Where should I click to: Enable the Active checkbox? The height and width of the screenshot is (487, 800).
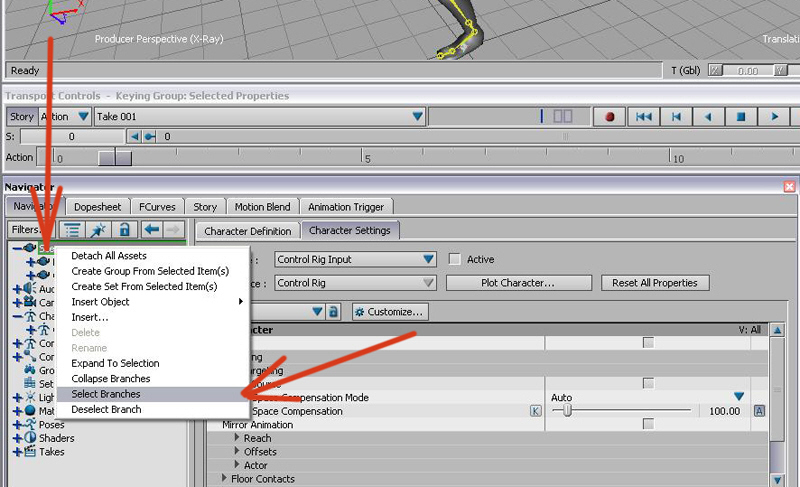pos(456,259)
